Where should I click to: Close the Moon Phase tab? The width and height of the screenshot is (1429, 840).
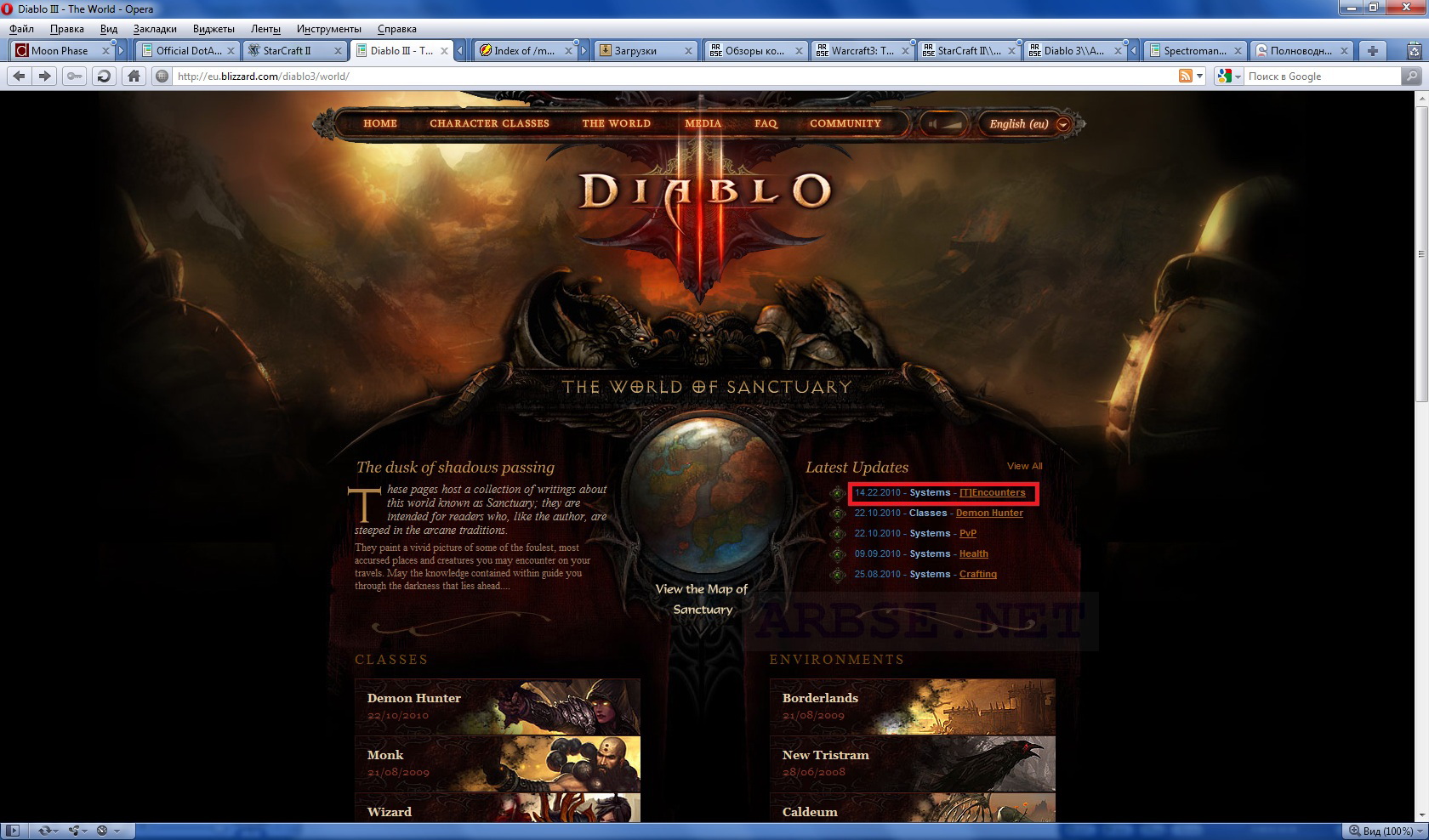[105, 51]
